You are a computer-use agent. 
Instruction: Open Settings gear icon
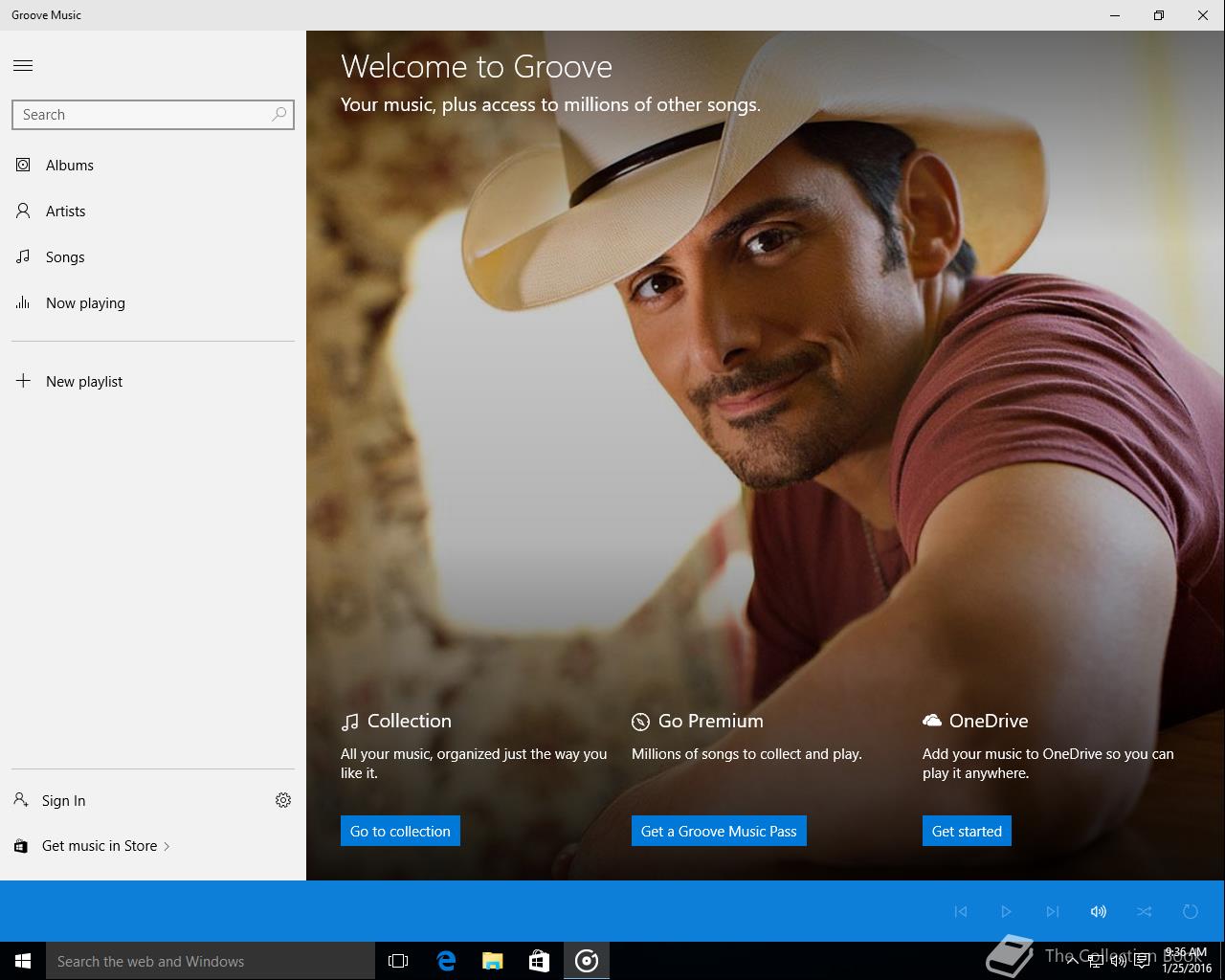pos(283,800)
